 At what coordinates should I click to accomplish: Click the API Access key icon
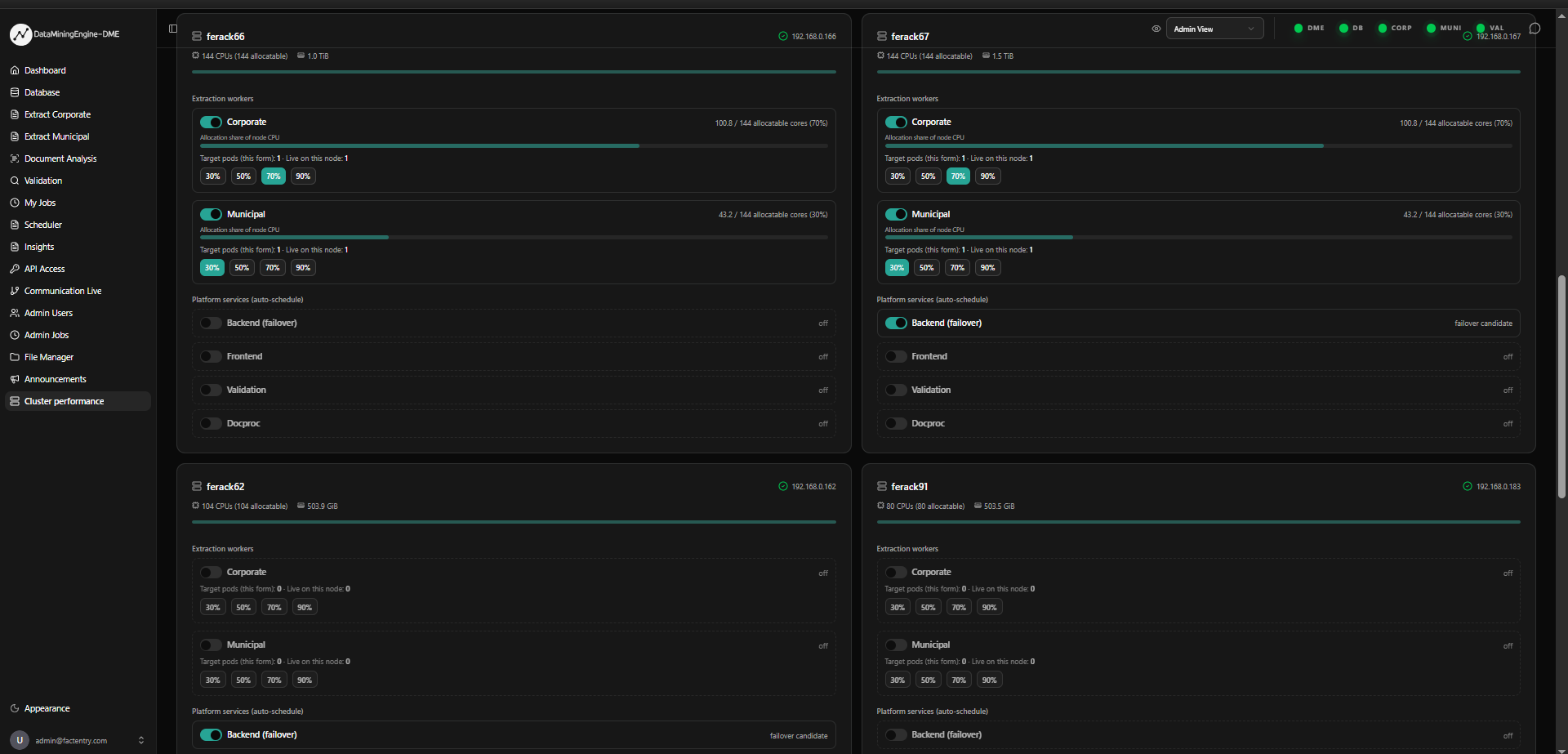pos(15,269)
